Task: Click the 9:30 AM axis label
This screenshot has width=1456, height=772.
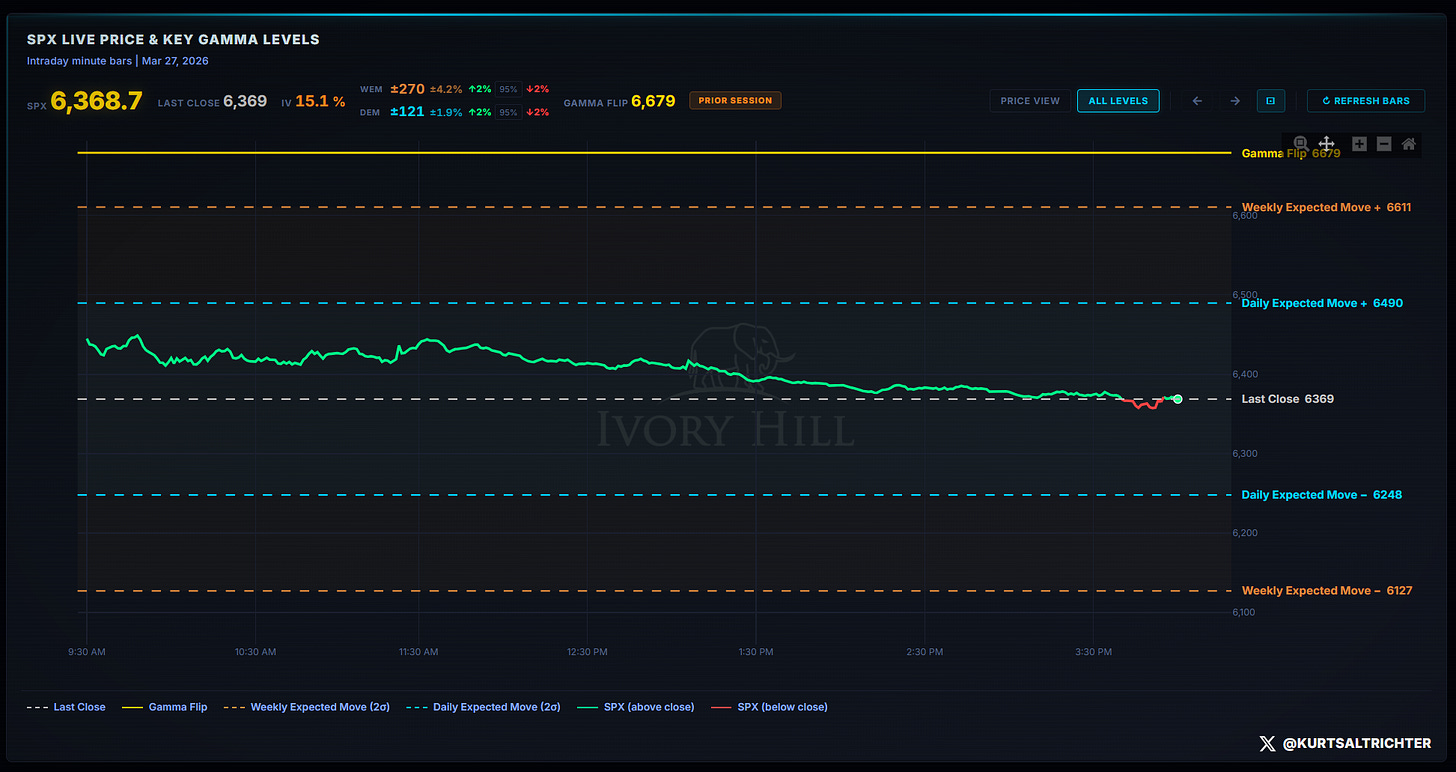Action: (87, 652)
